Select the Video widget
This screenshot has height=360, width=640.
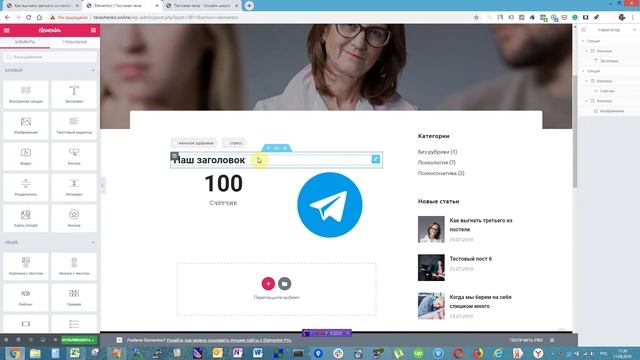pyautogui.click(x=26, y=156)
